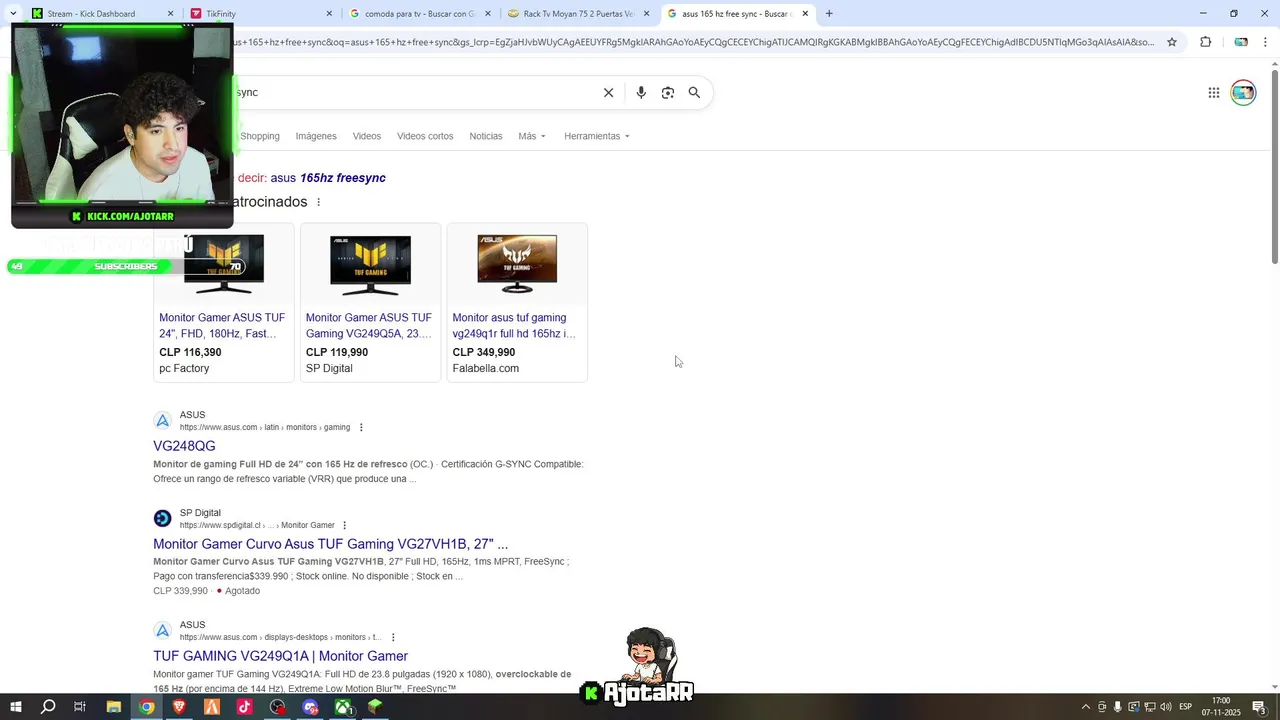Screen dimensions: 1280x720
Task: Open Falabella asus tuf monitor thumbnail
Action: [x=517, y=264]
